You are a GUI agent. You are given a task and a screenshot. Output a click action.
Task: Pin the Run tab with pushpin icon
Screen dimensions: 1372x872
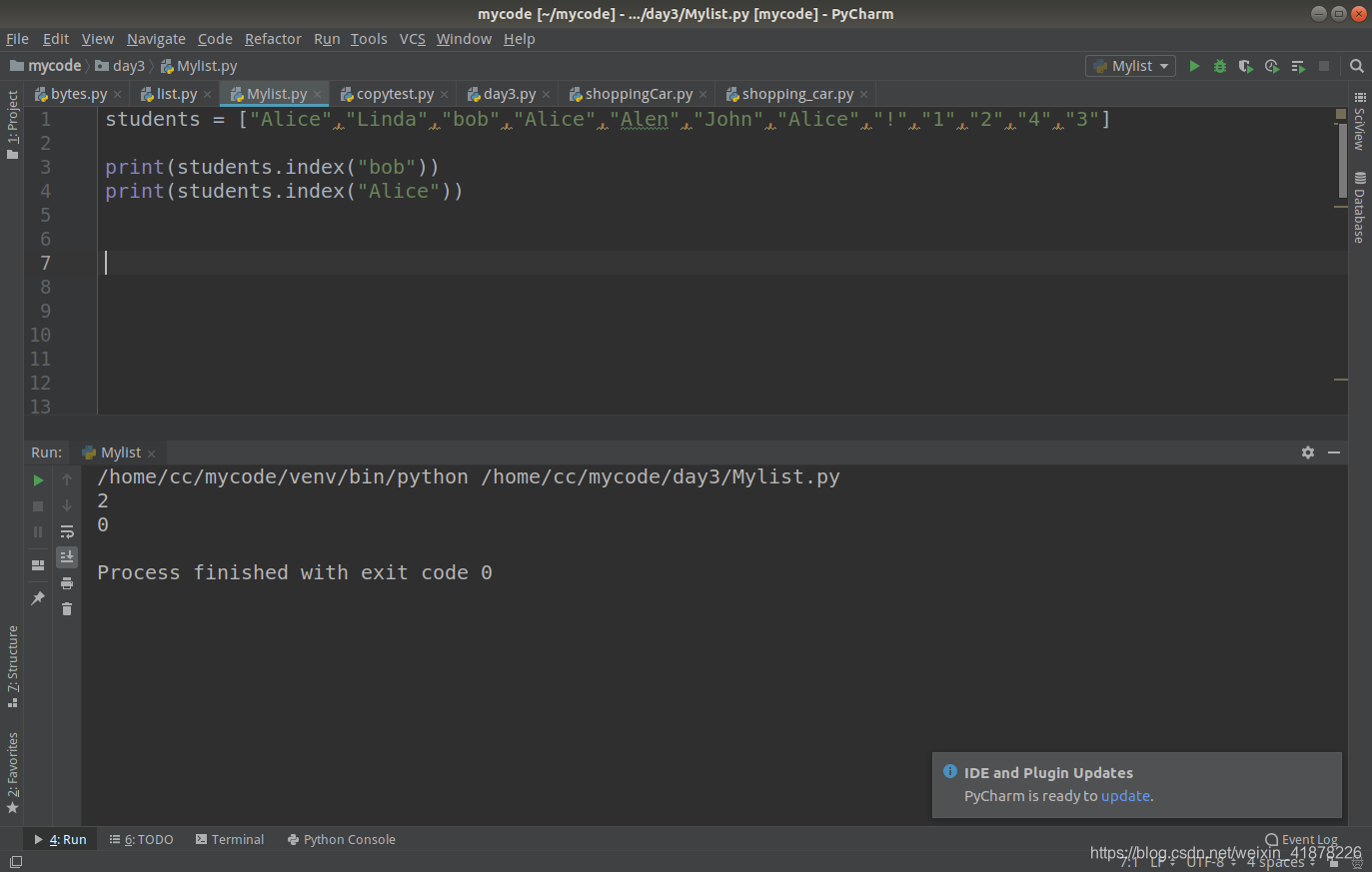click(38, 598)
